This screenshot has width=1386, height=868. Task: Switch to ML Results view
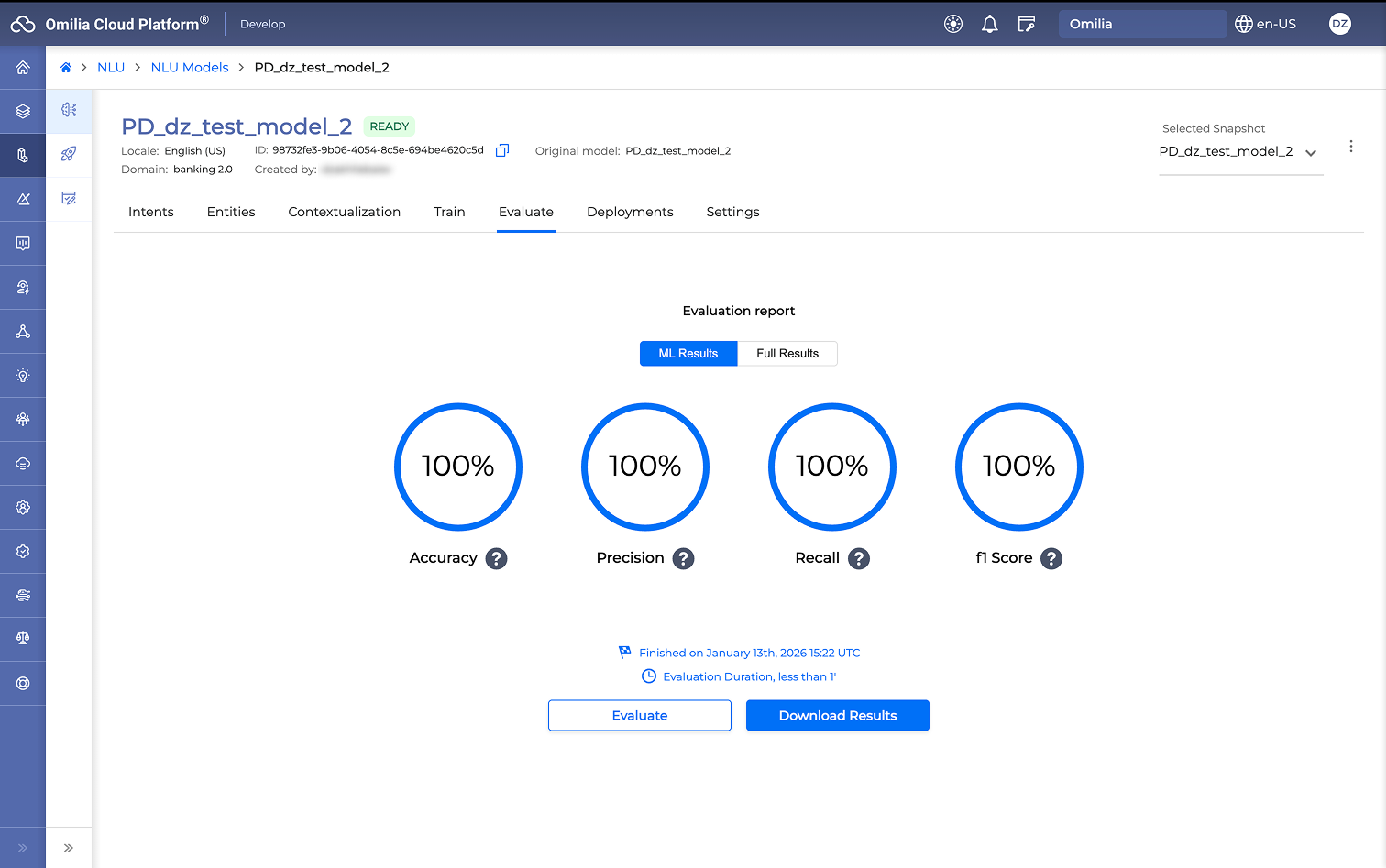tap(687, 354)
